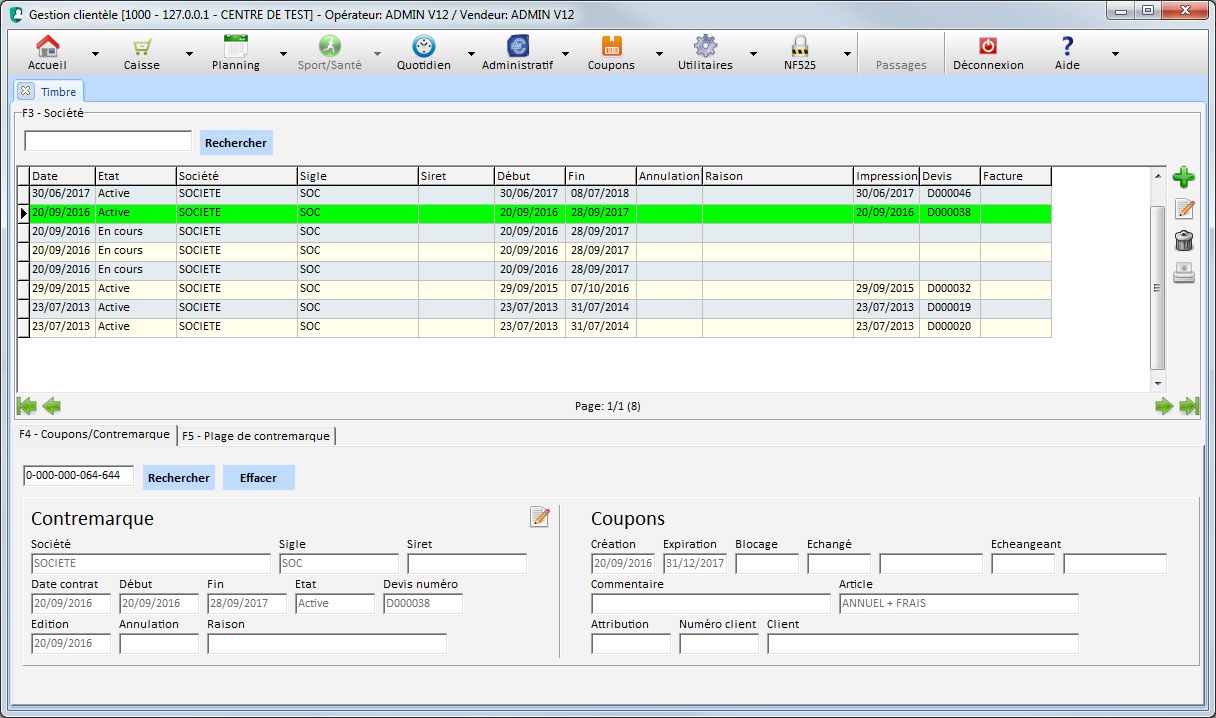The height and width of the screenshot is (718, 1216).
Task: Close the Timbre tab with X icon
Action: pos(26,91)
